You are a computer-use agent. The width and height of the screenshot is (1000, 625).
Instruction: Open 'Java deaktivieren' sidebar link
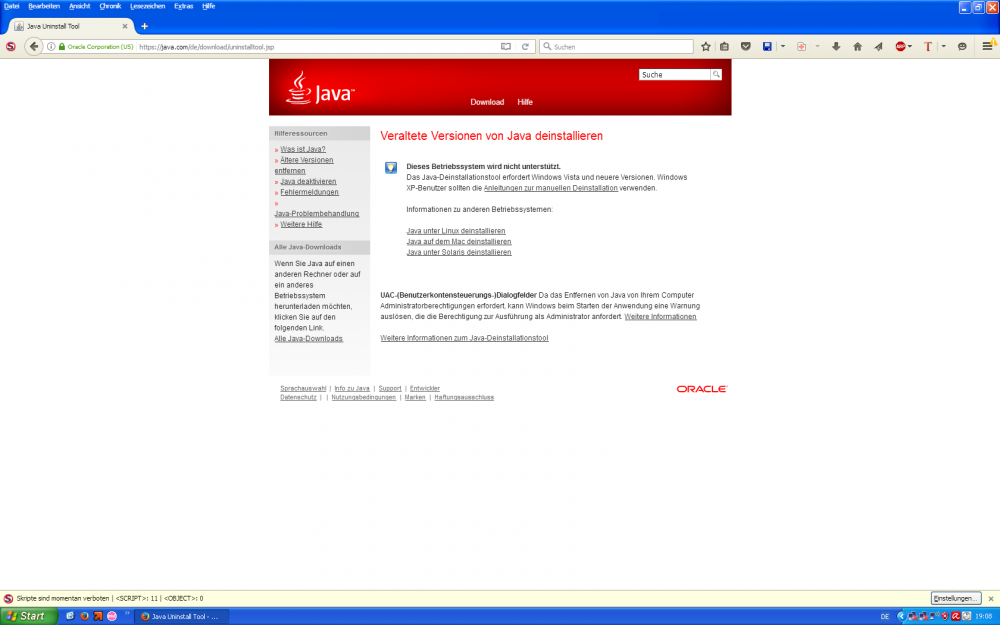[308, 182]
